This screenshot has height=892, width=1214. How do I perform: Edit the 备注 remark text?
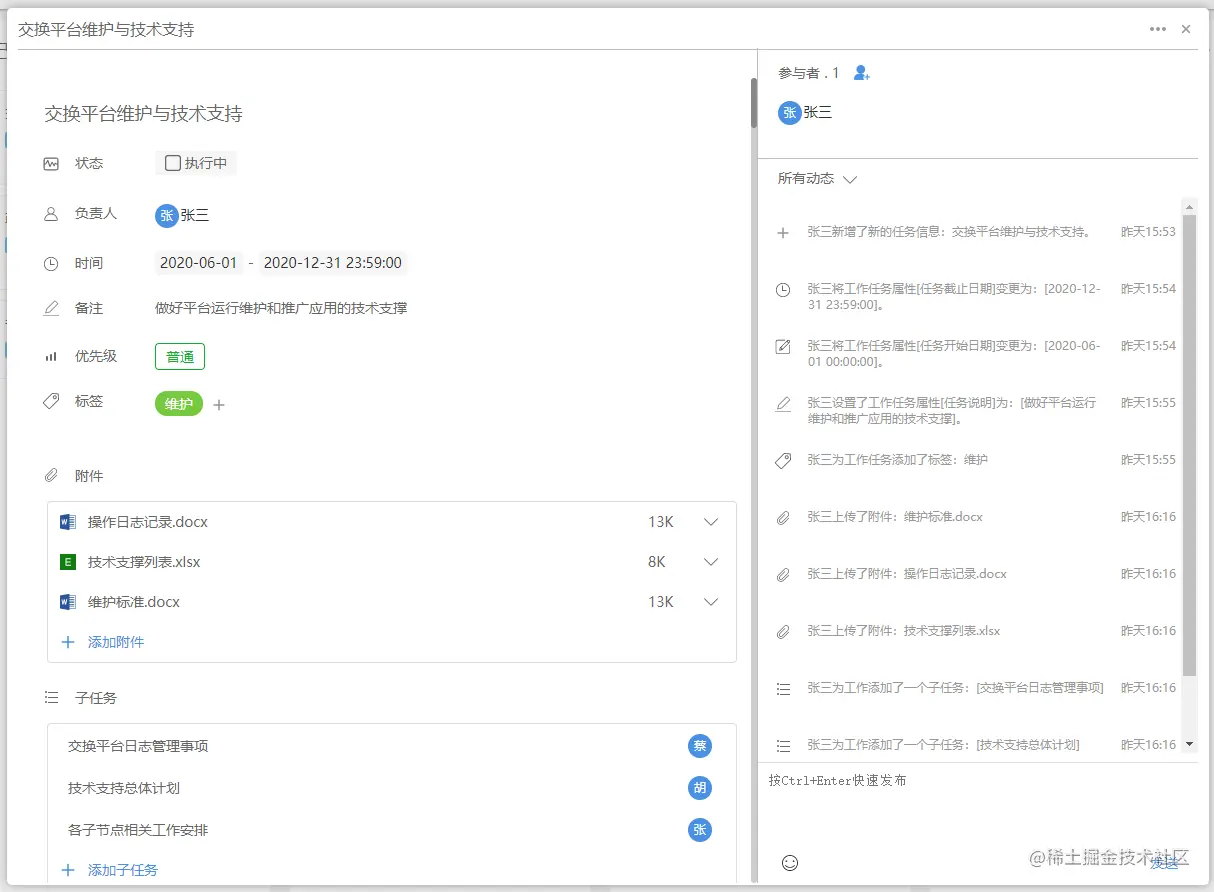pyautogui.click(x=281, y=308)
